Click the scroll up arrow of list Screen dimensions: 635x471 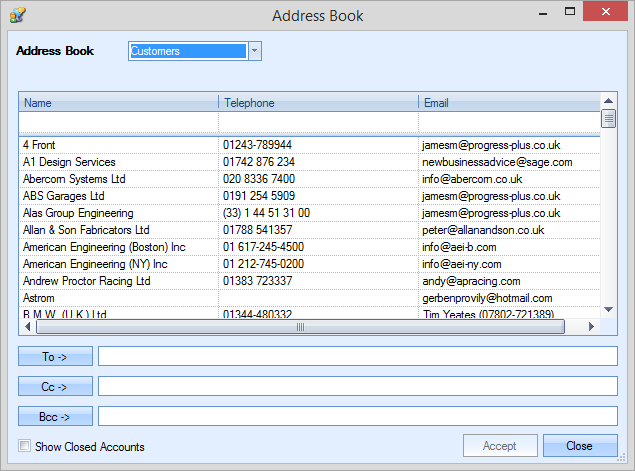point(608,101)
